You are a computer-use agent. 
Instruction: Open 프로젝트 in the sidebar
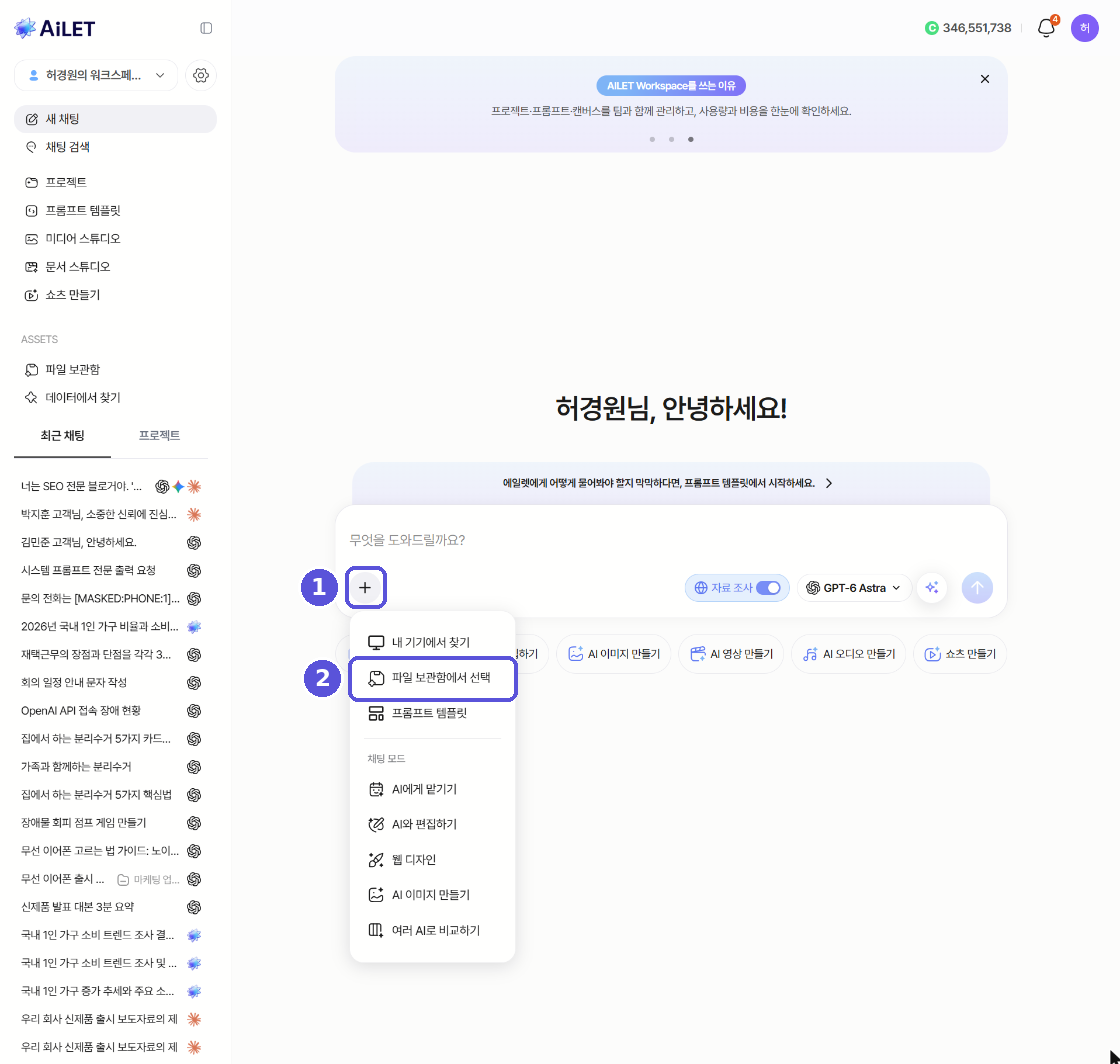pos(115,182)
